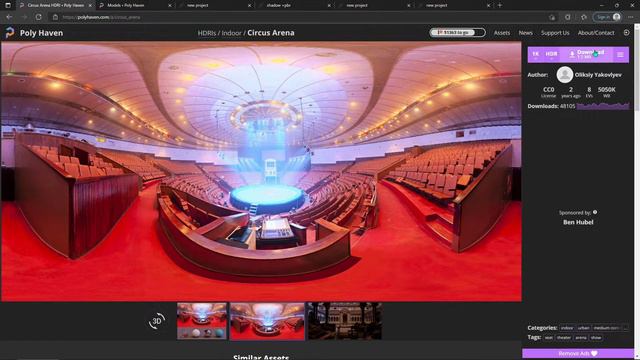Screen dimensions: 640x360
Task: Click the browser back arrow
Action: click(x=9, y=17)
